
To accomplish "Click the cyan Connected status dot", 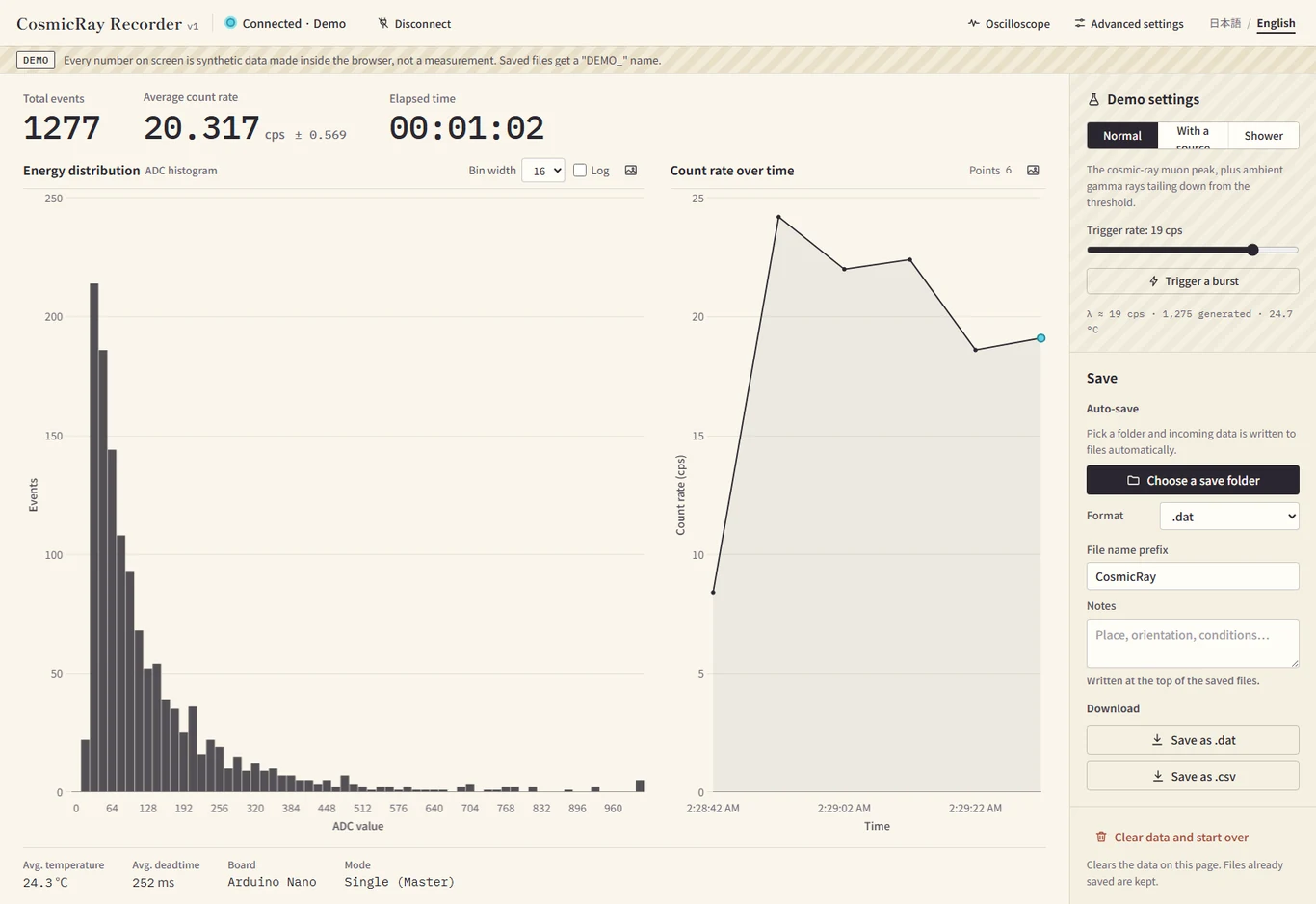I will pyautogui.click(x=230, y=22).
